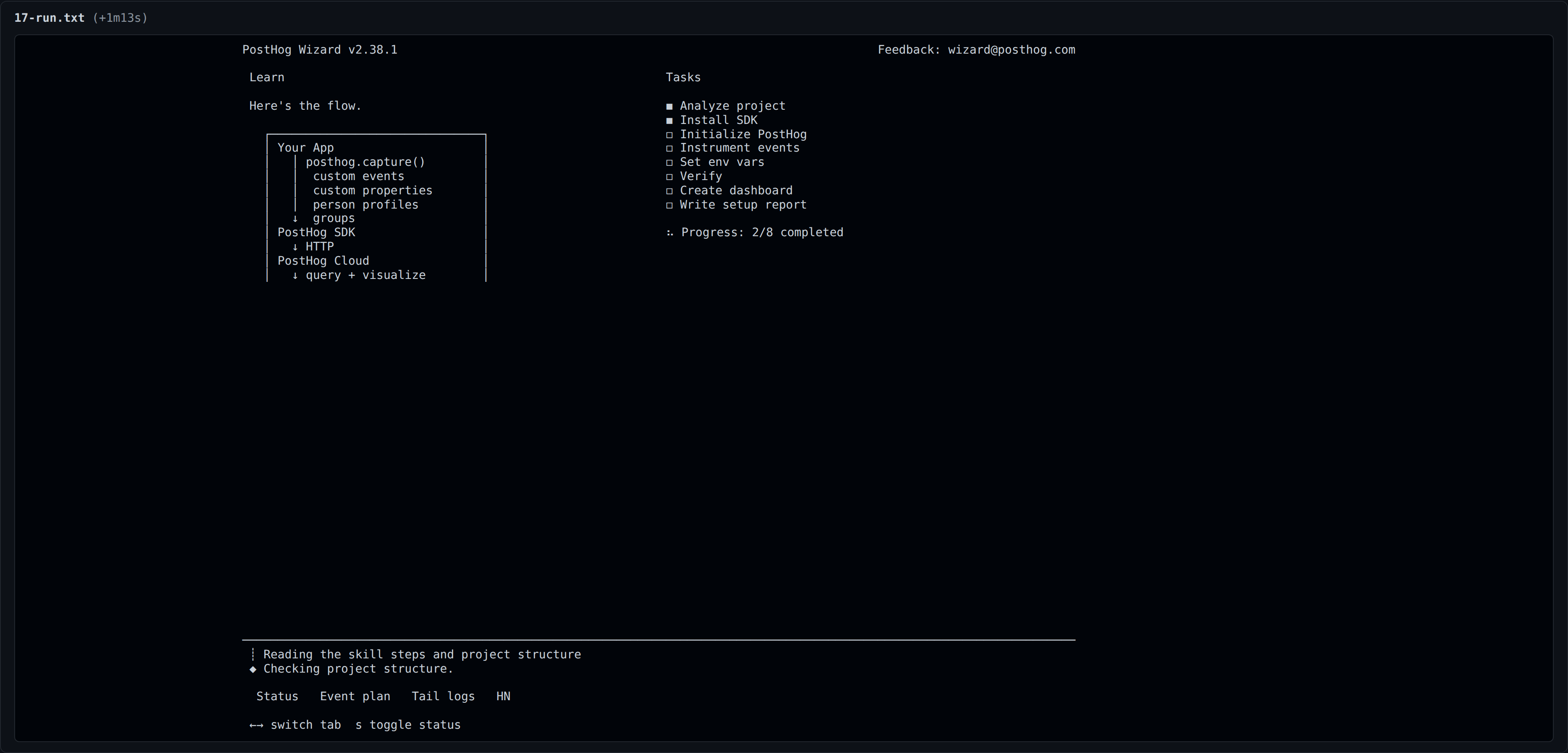Click the 17-run.txt file name

[x=49, y=18]
